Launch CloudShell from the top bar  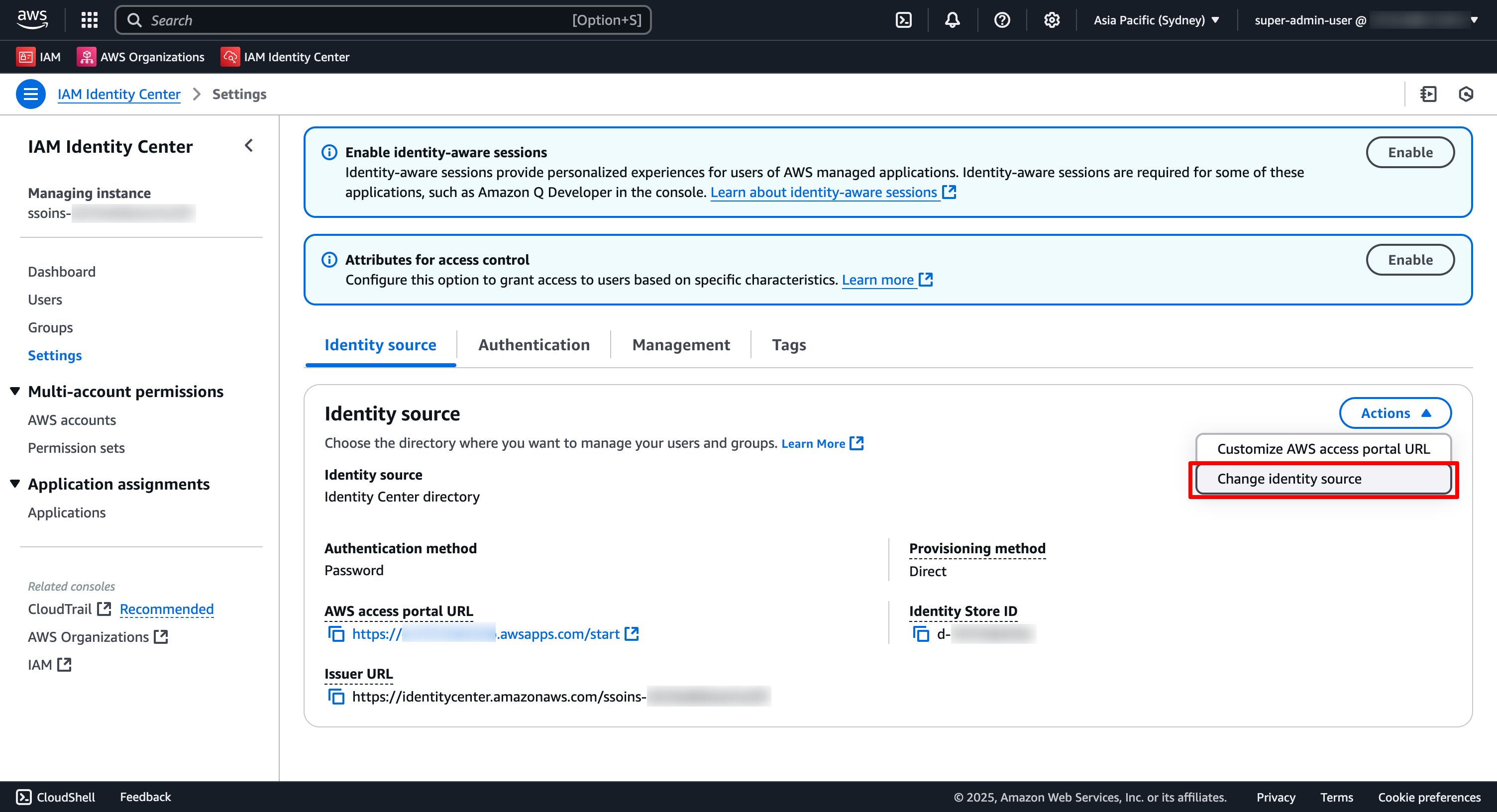904,19
